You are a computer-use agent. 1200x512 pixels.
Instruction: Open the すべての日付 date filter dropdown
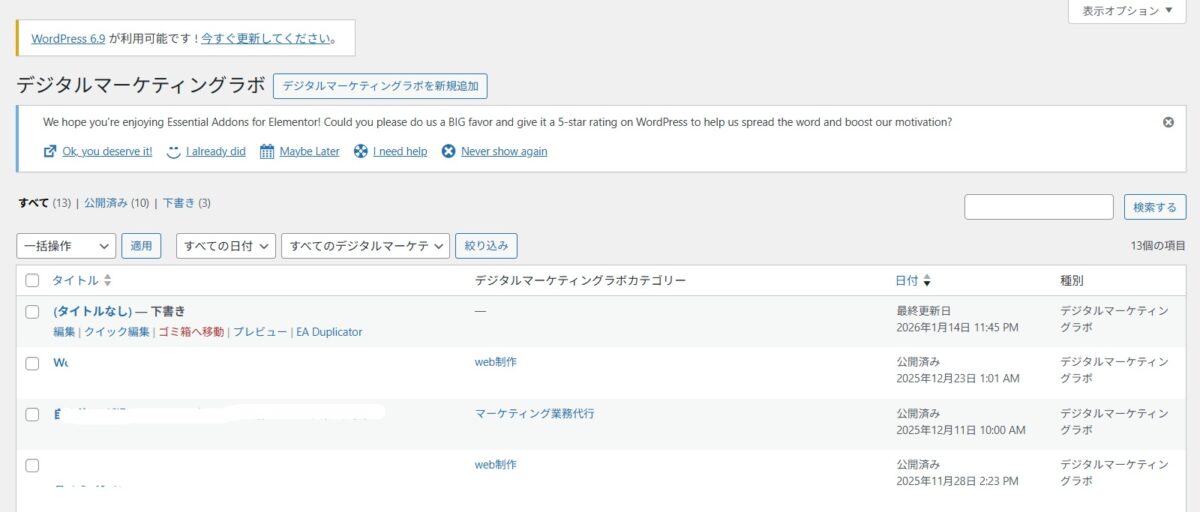225,245
